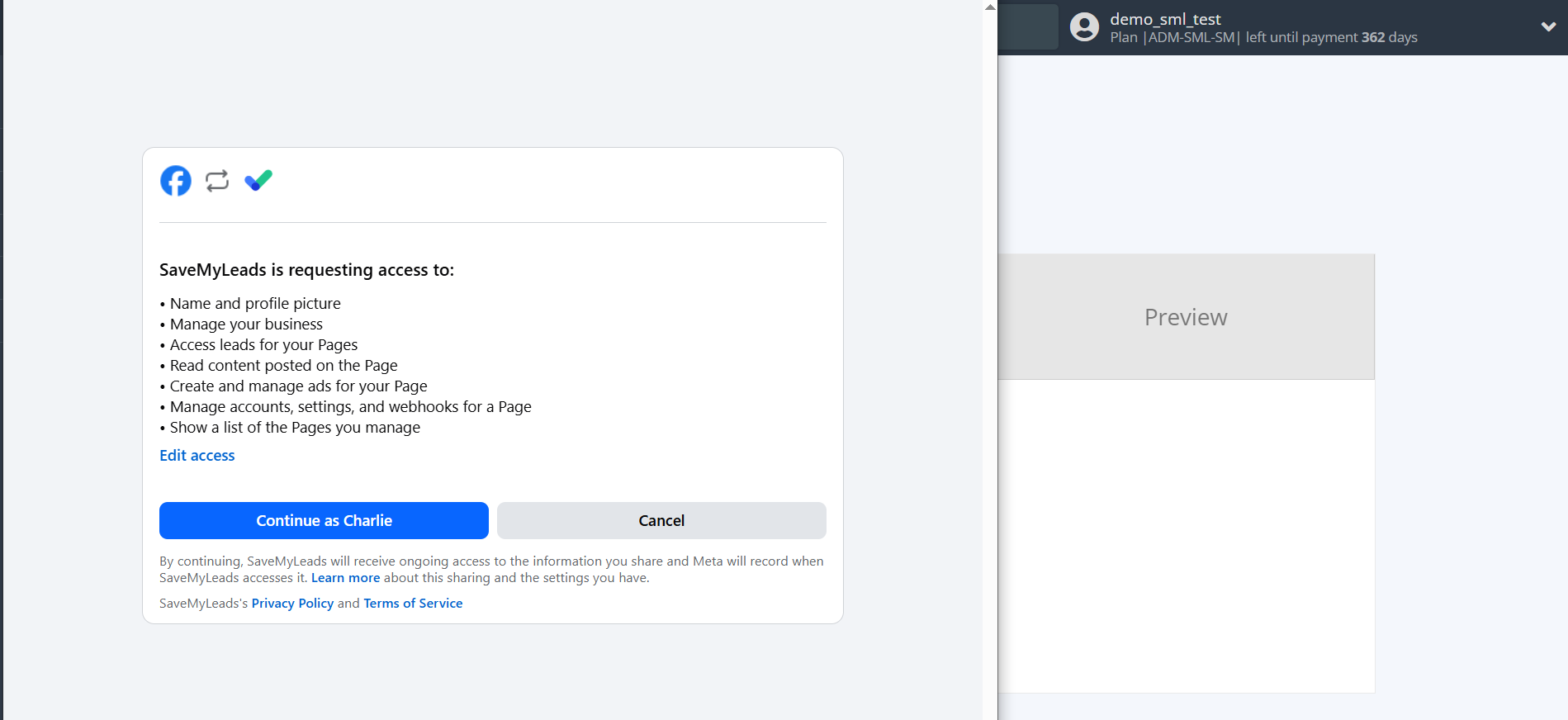The width and height of the screenshot is (1568, 720).
Task: Click 'Access leads for your Pages' permission
Action: tap(263, 345)
